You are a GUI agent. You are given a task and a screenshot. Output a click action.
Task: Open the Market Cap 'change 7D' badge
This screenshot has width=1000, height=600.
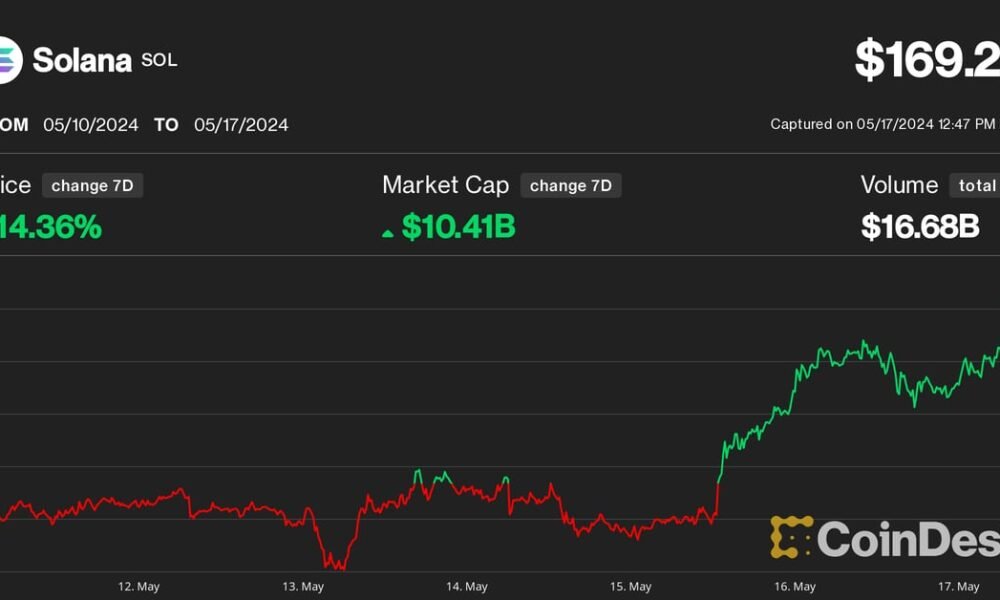pos(571,186)
